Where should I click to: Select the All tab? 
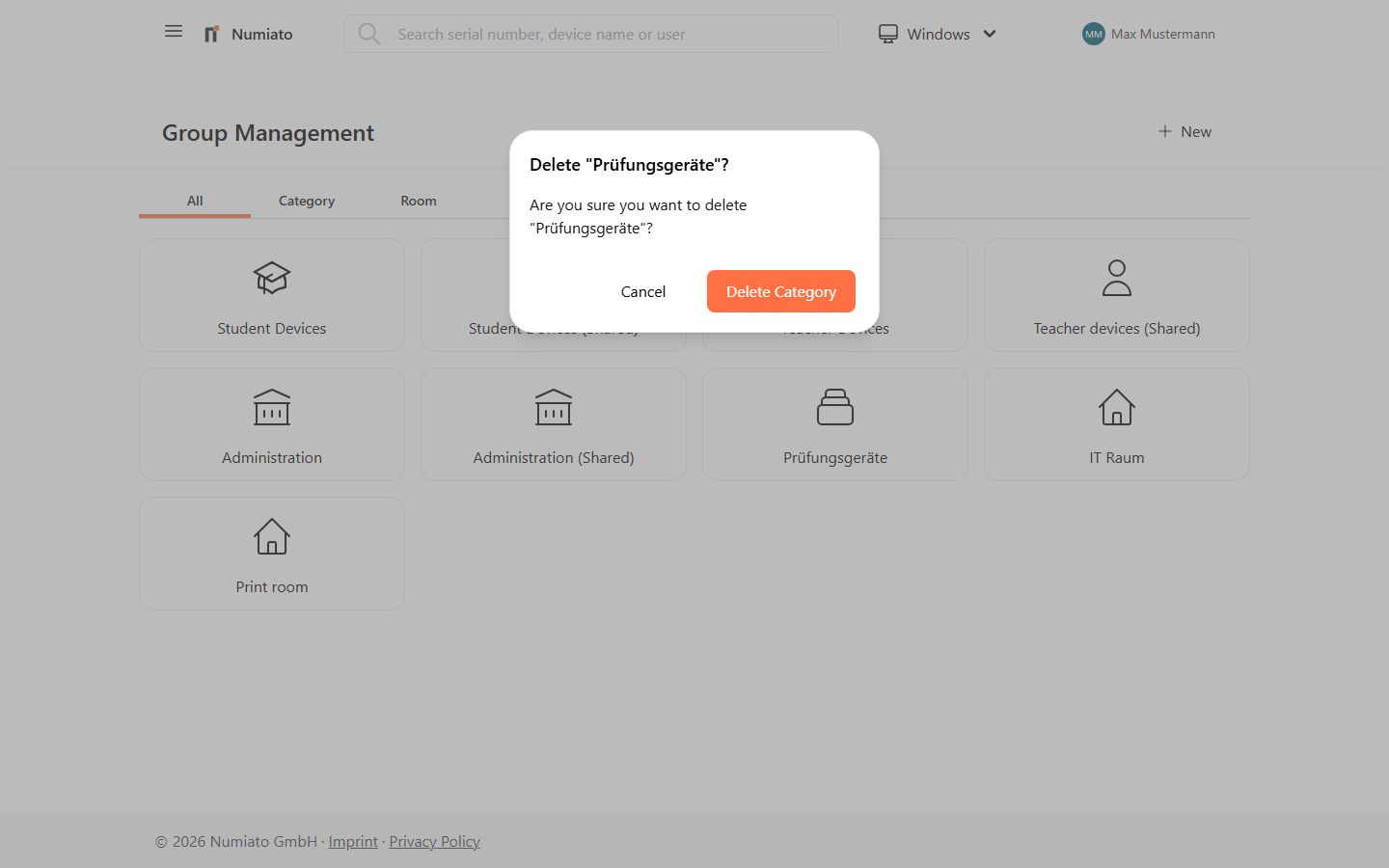[x=195, y=201]
